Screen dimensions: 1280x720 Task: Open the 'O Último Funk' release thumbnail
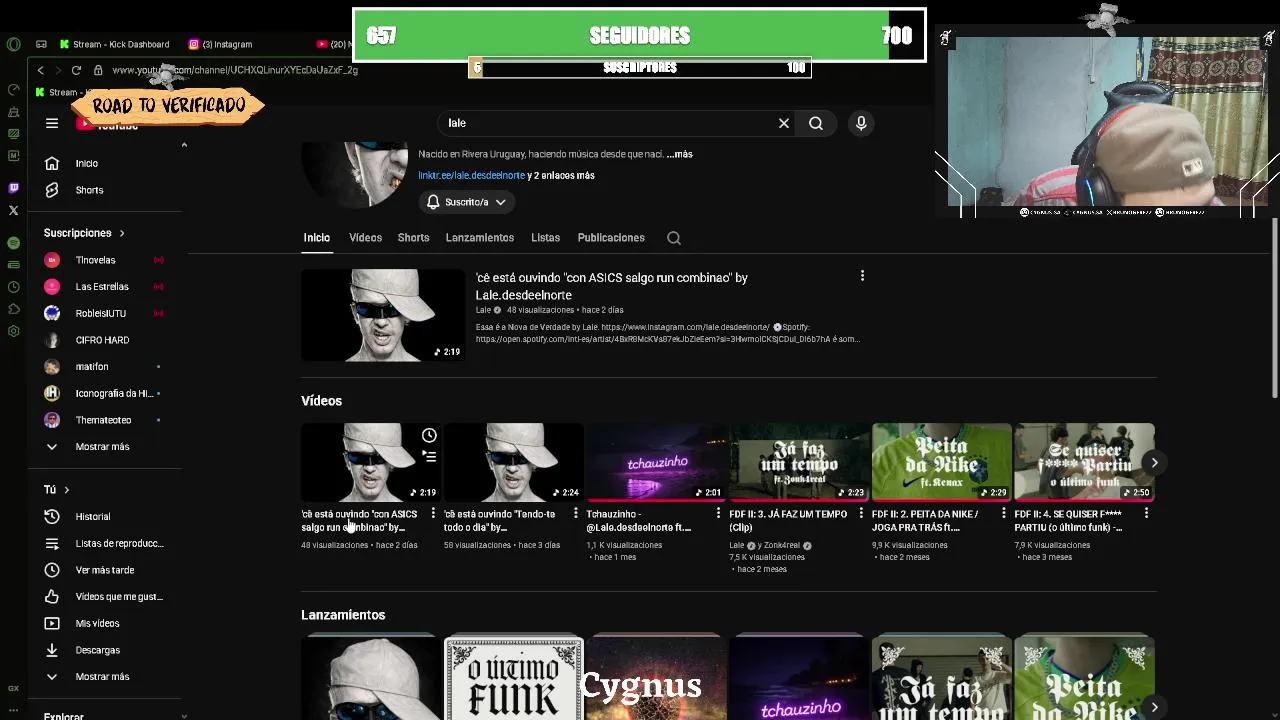[x=514, y=677]
